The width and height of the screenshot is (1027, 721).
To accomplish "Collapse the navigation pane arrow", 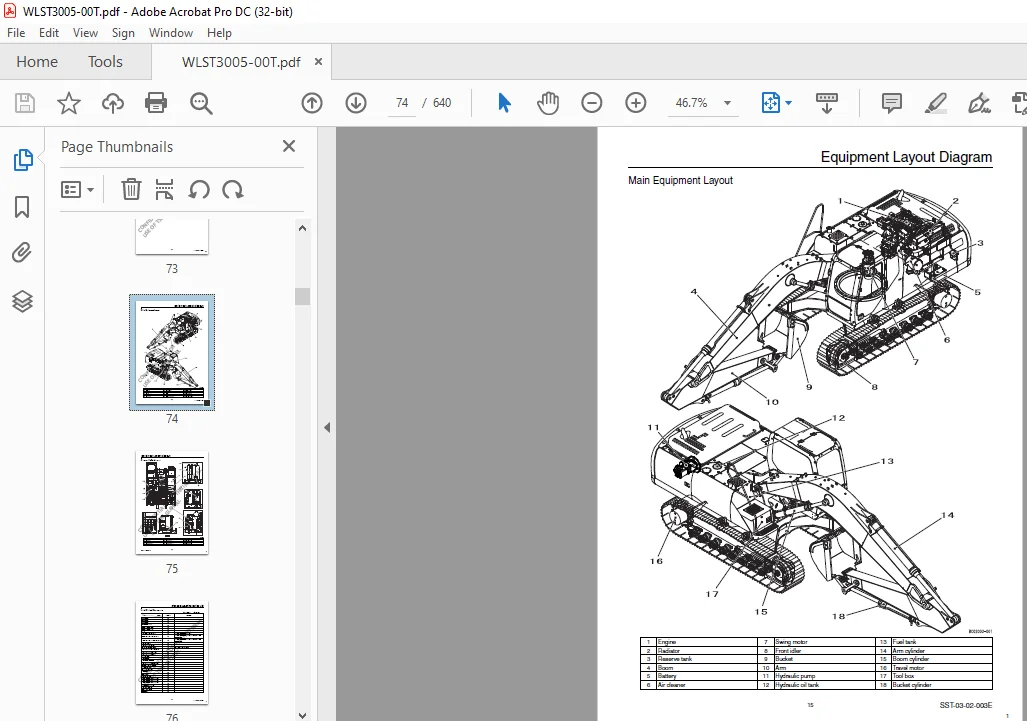I will pyautogui.click(x=327, y=428).
